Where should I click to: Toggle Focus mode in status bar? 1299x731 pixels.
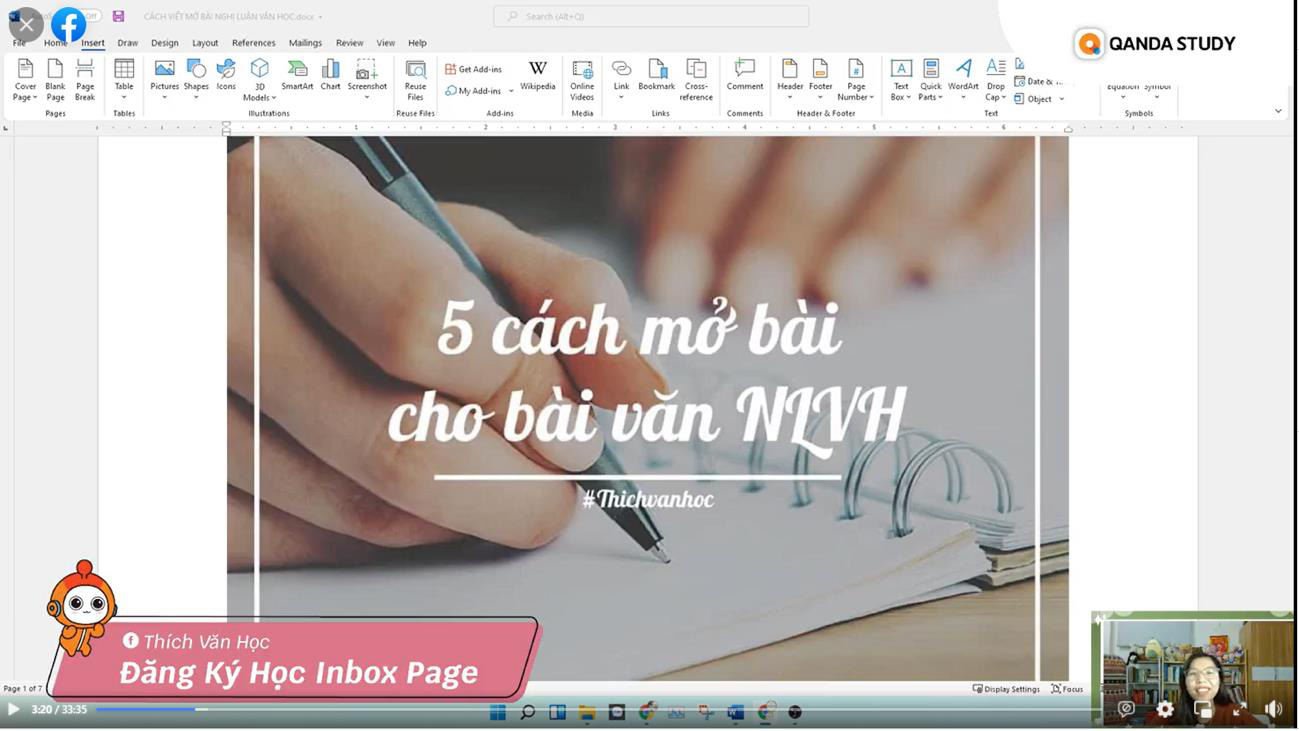pos(1067,689)
